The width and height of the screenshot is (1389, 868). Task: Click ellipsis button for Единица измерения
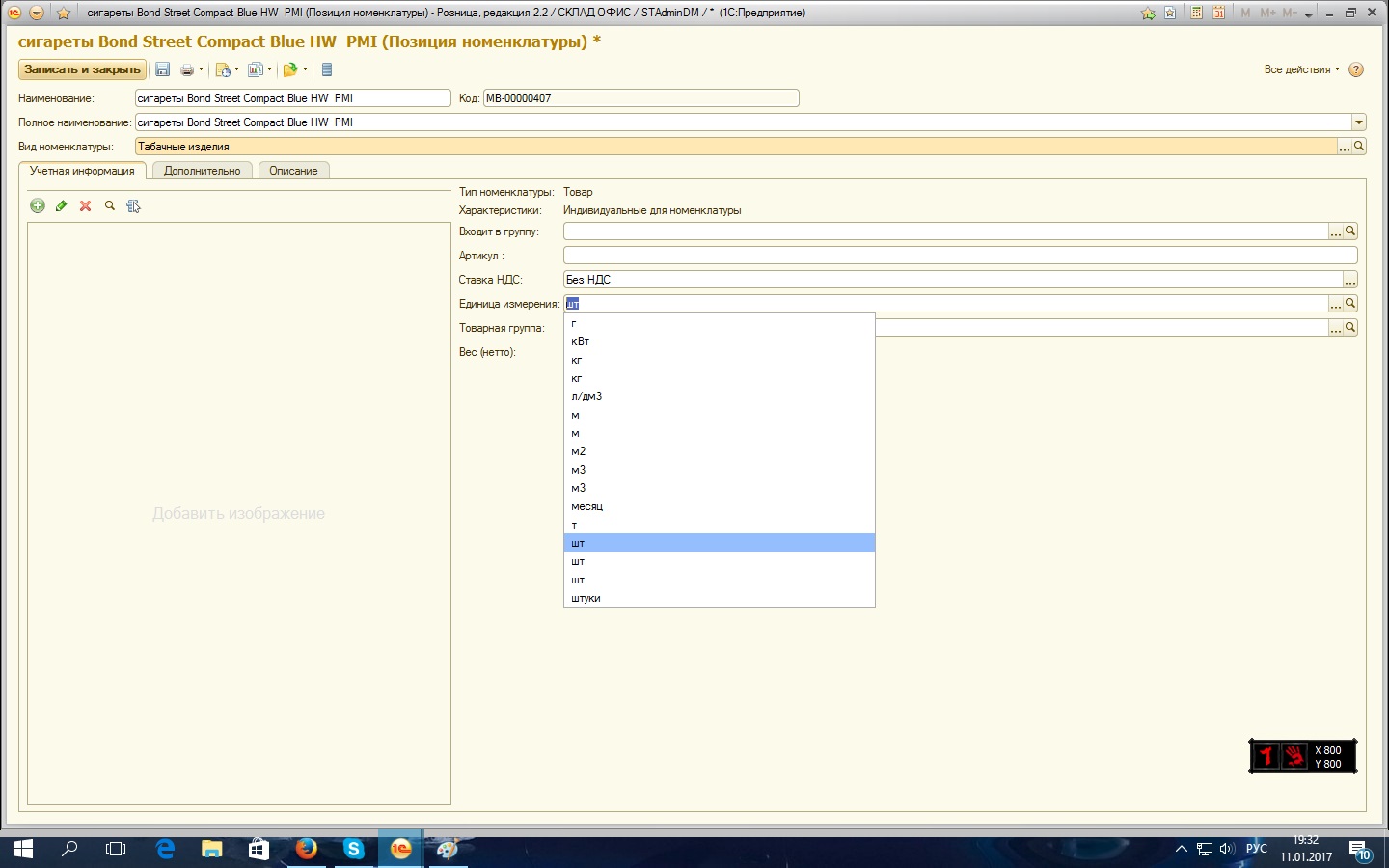click(x=1336, y=304)
